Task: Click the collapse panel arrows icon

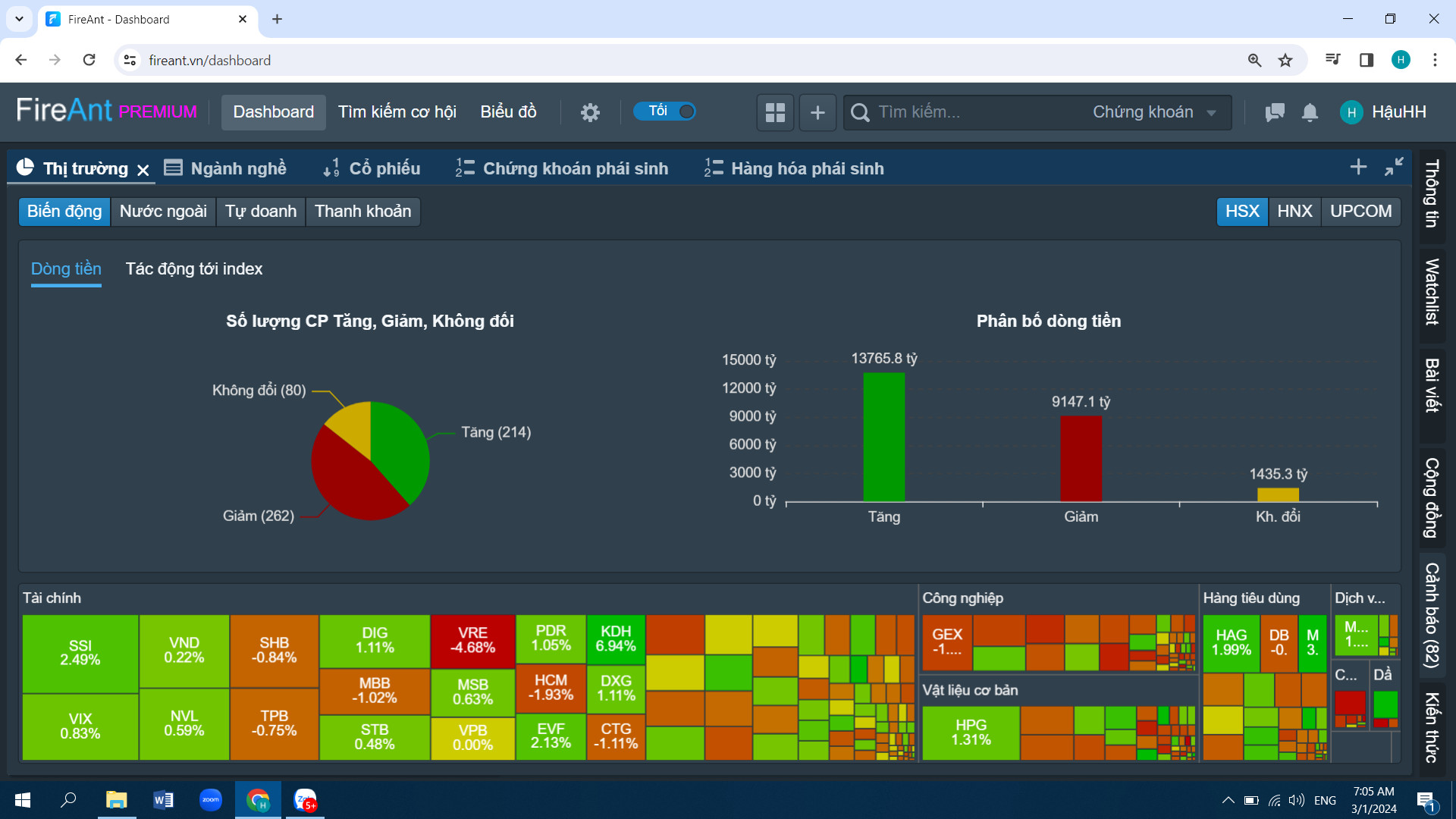Action: [x=1394, y=167]
